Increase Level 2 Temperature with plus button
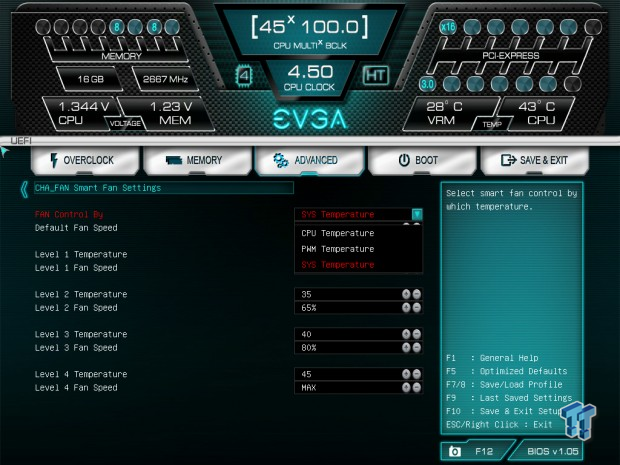 406,294
